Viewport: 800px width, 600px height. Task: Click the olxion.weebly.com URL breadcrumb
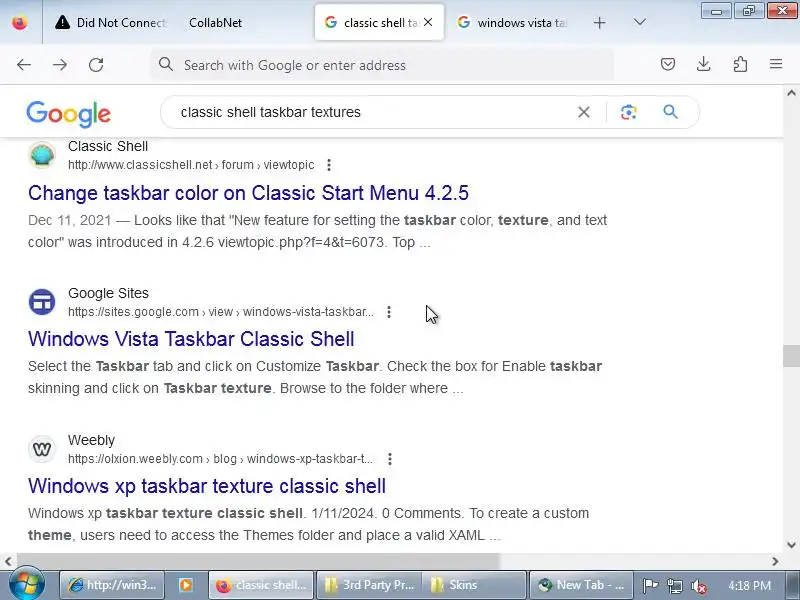220,459
